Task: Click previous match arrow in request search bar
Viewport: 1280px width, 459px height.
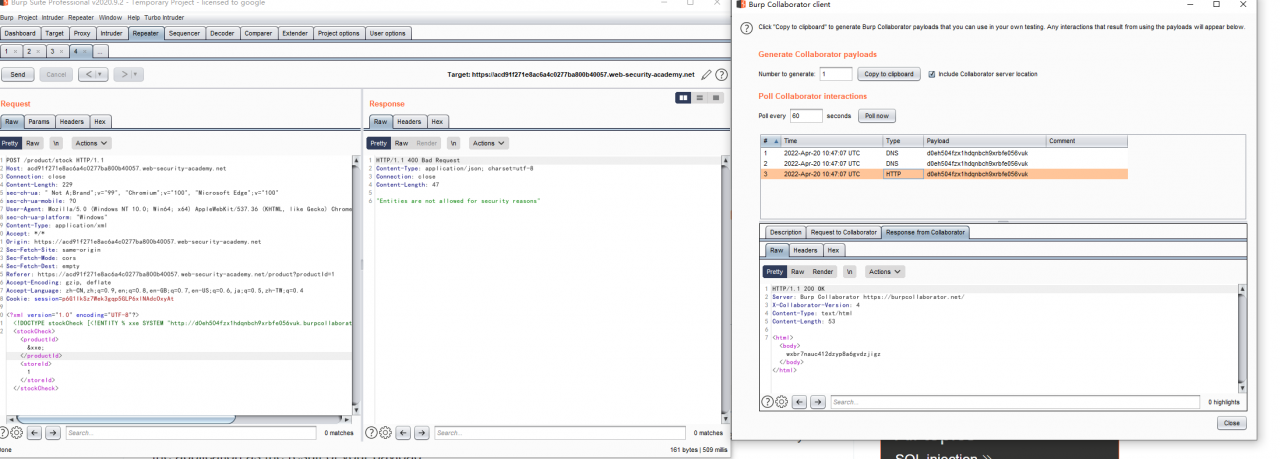Action: point(34,433)
